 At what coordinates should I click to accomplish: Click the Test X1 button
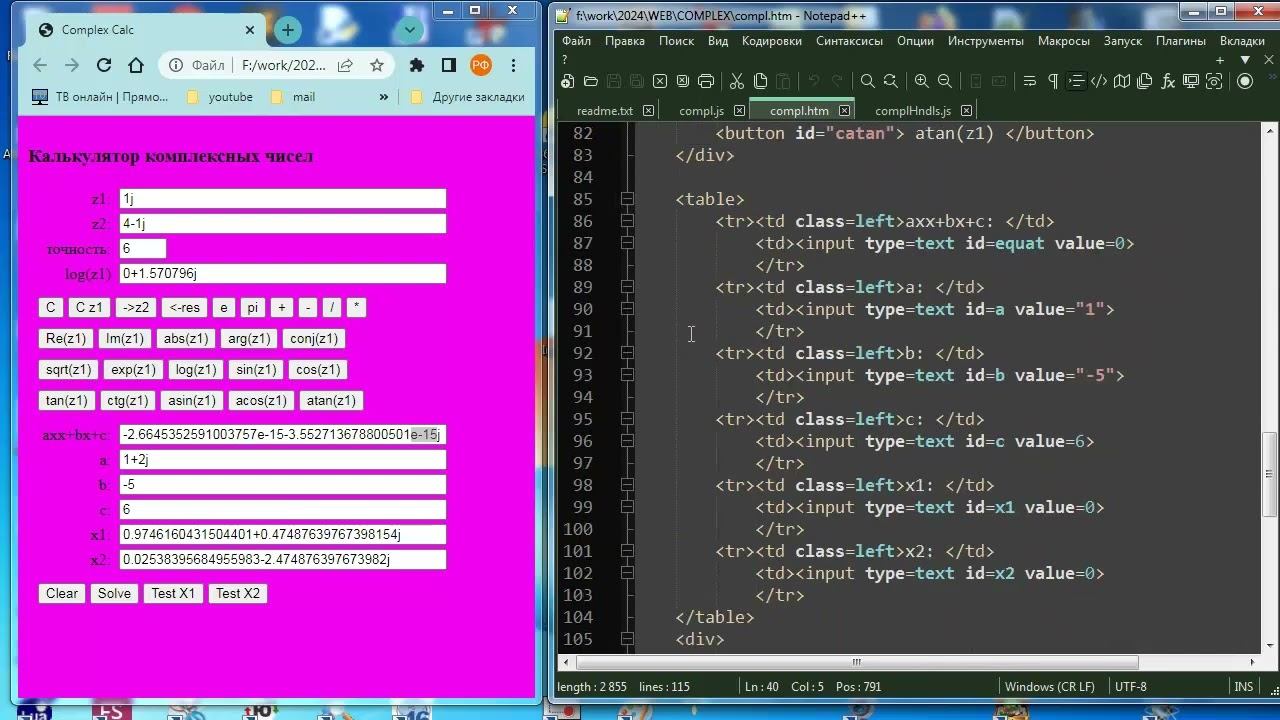[173, 593]
